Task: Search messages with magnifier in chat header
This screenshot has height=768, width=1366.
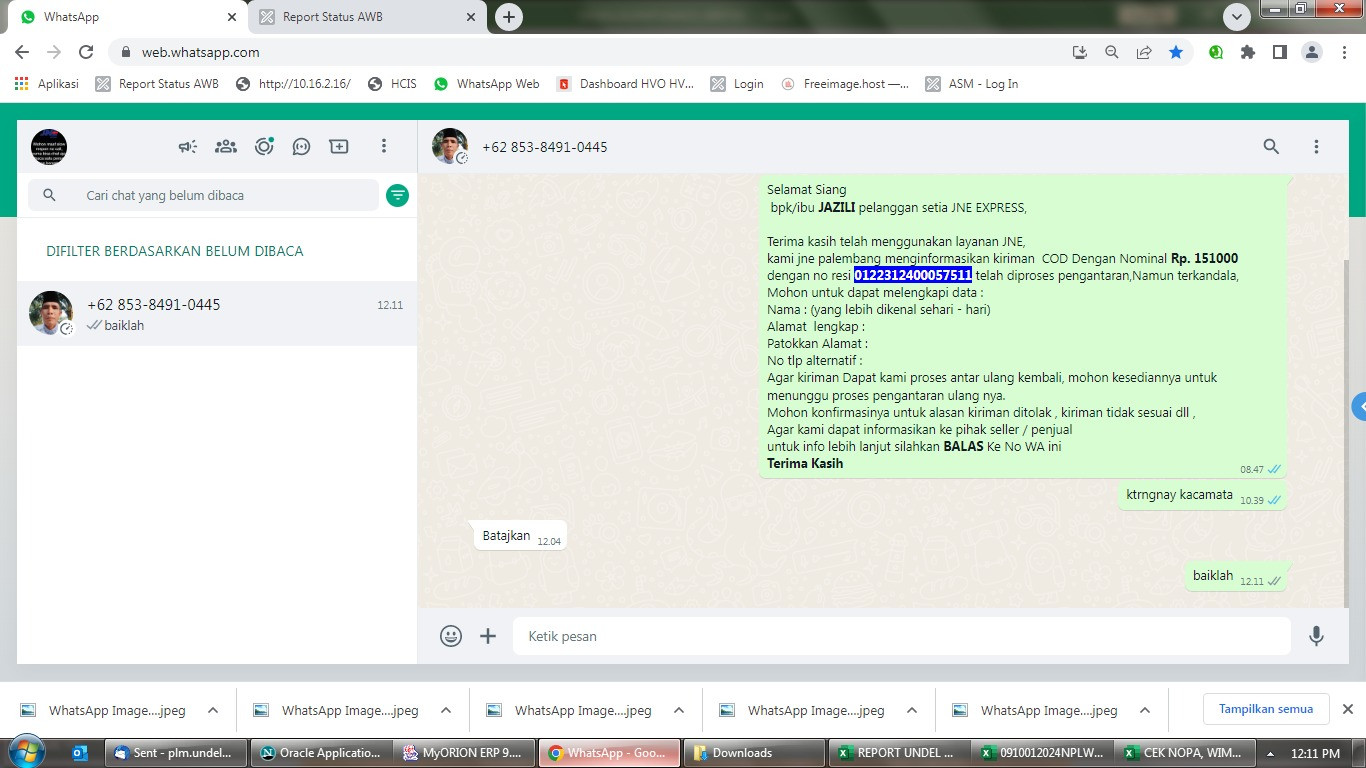Action: pos(1271,147)
